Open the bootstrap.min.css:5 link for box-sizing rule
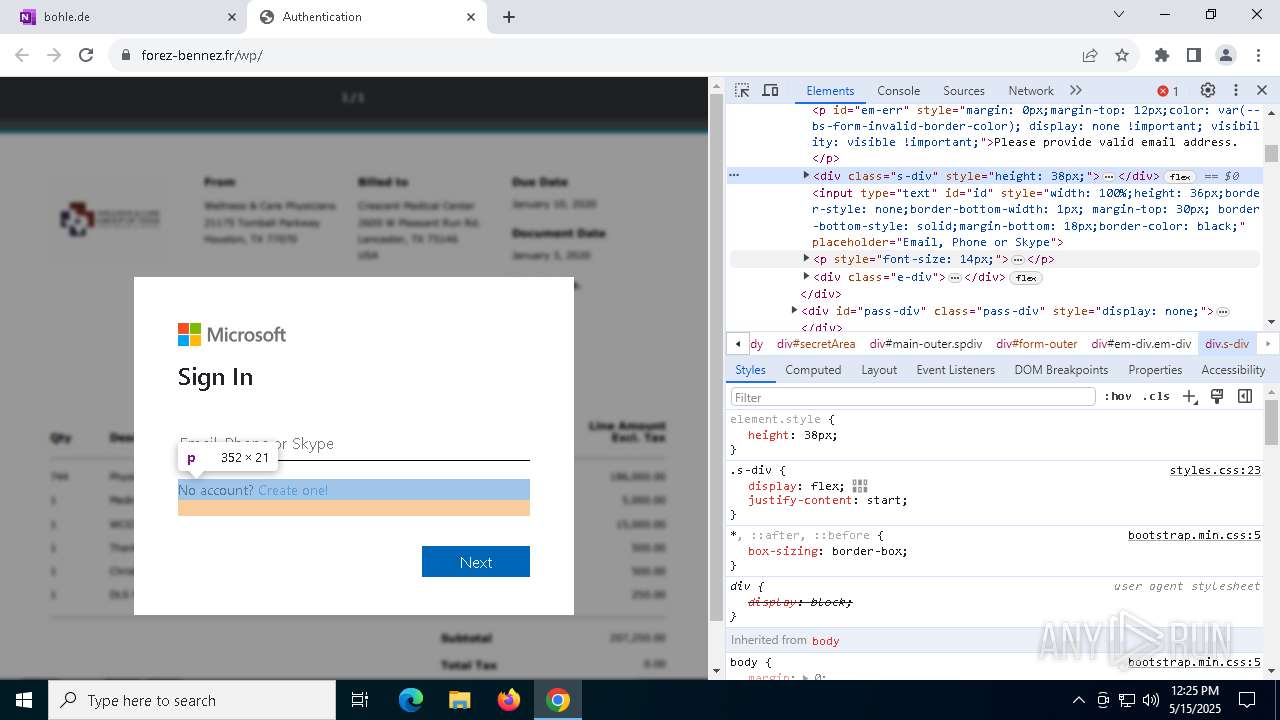 pos(1194,535)
